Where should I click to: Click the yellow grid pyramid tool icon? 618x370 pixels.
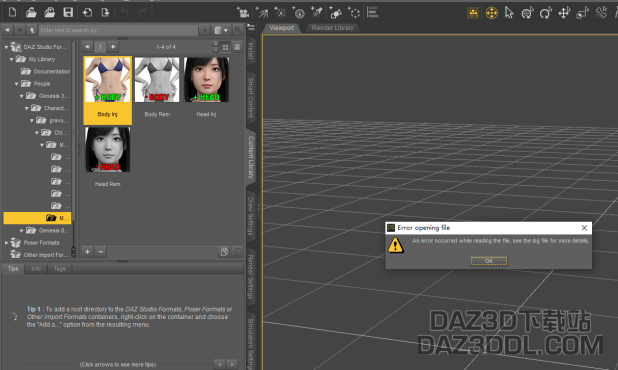[473, 13]
